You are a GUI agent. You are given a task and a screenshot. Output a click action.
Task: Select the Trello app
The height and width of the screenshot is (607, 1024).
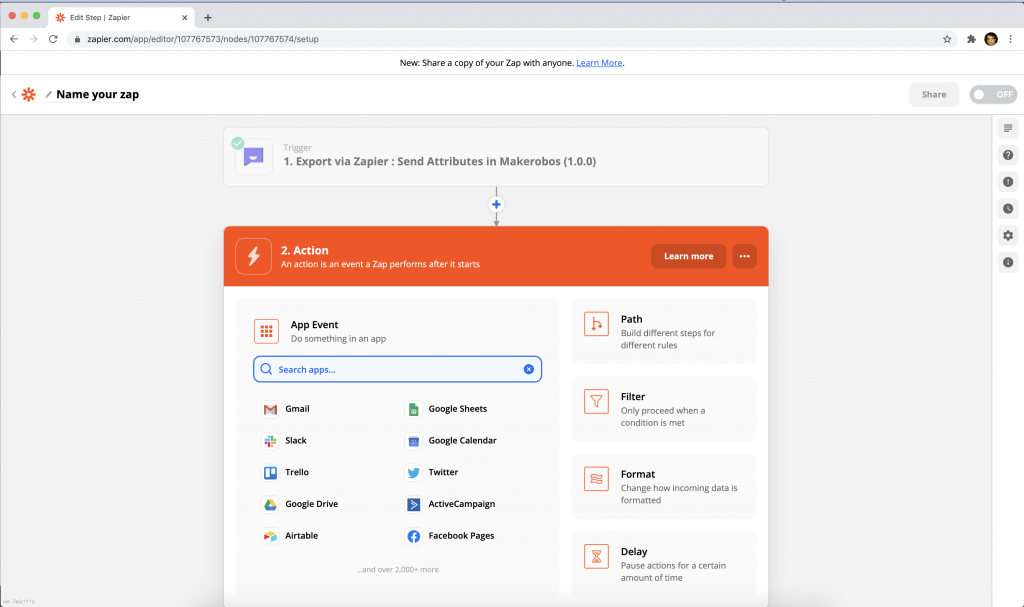point(285,472)
